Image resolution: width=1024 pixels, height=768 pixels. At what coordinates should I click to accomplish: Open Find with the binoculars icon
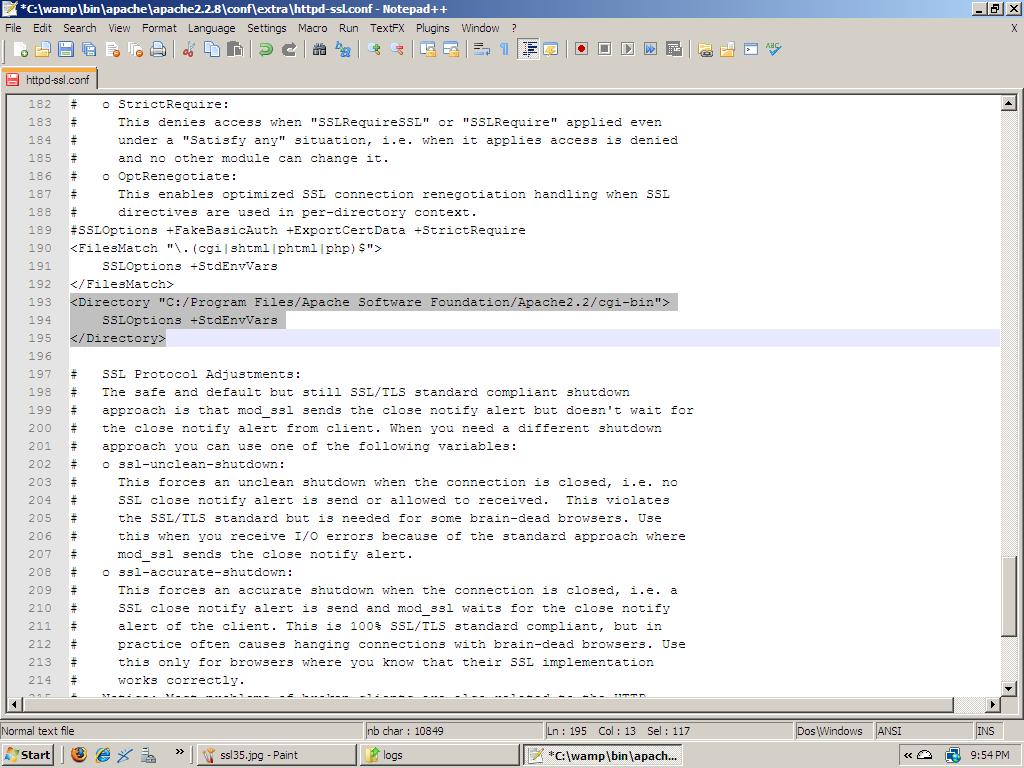click(x=320, y=49)
